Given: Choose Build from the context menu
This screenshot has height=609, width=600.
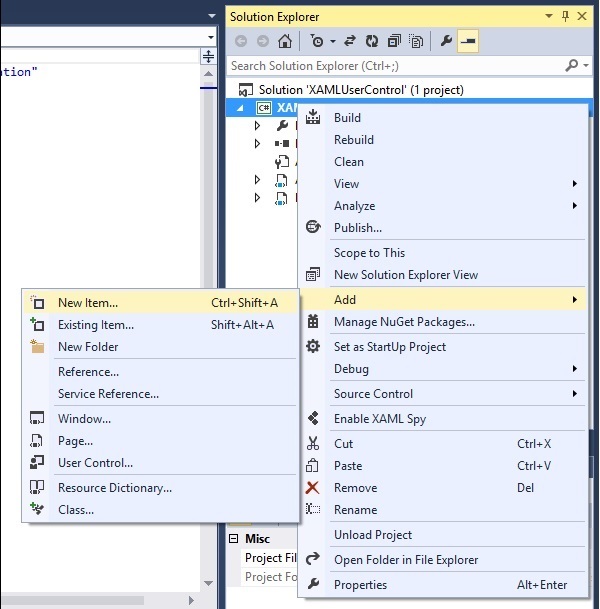Looking at the screenshot, I should pyautogui.click(x=442, y=118).
